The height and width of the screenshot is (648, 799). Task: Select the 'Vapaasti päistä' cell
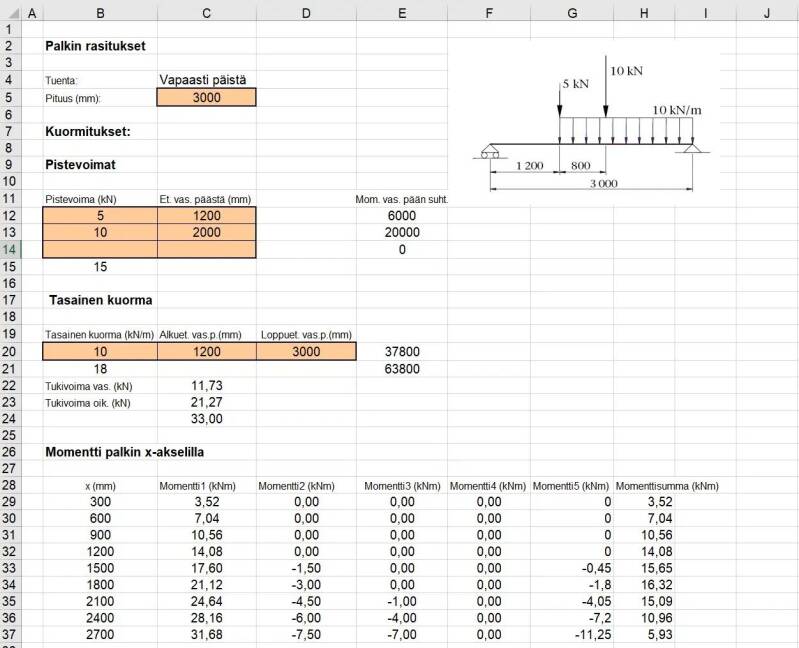click(203, 80)
